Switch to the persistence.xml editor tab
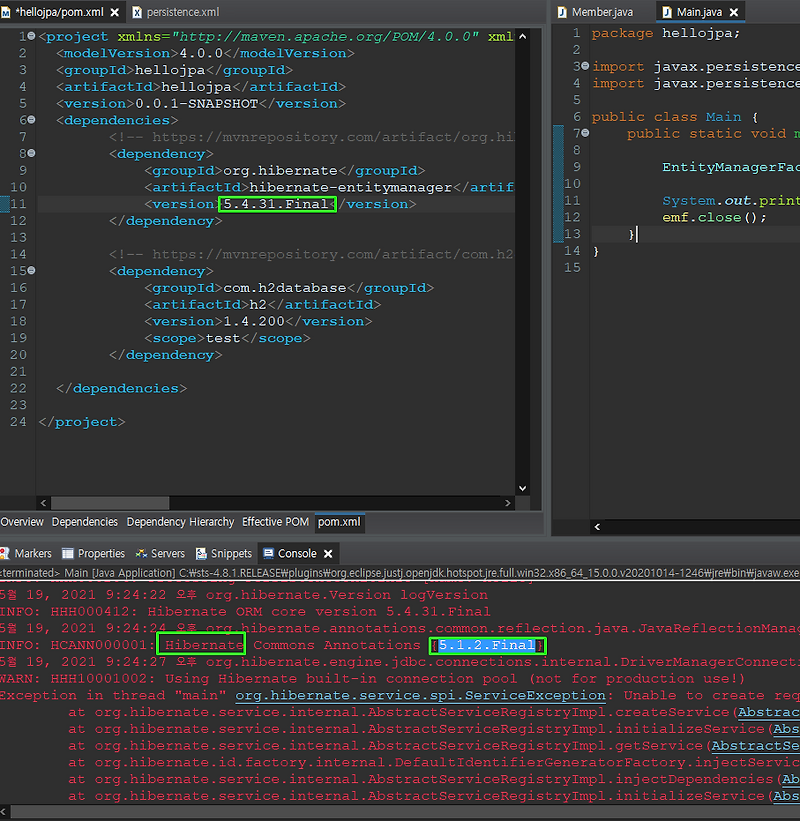The height and width of the screenshot is (821, 800). 182,12
